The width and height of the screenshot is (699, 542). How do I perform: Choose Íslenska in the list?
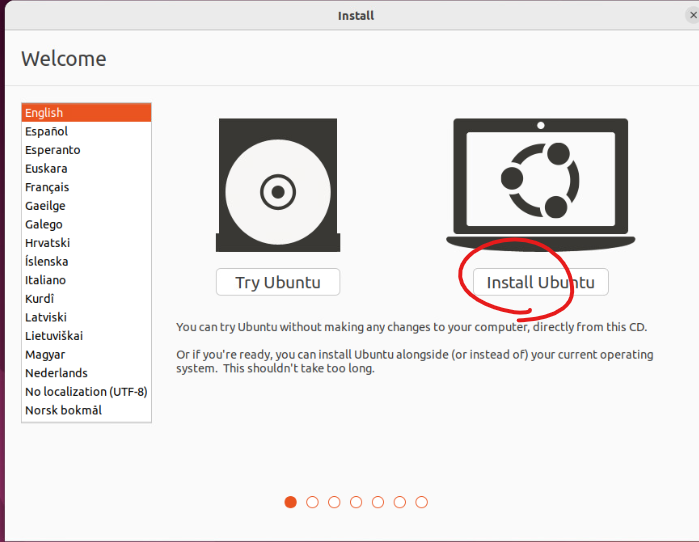click(86, 261)
